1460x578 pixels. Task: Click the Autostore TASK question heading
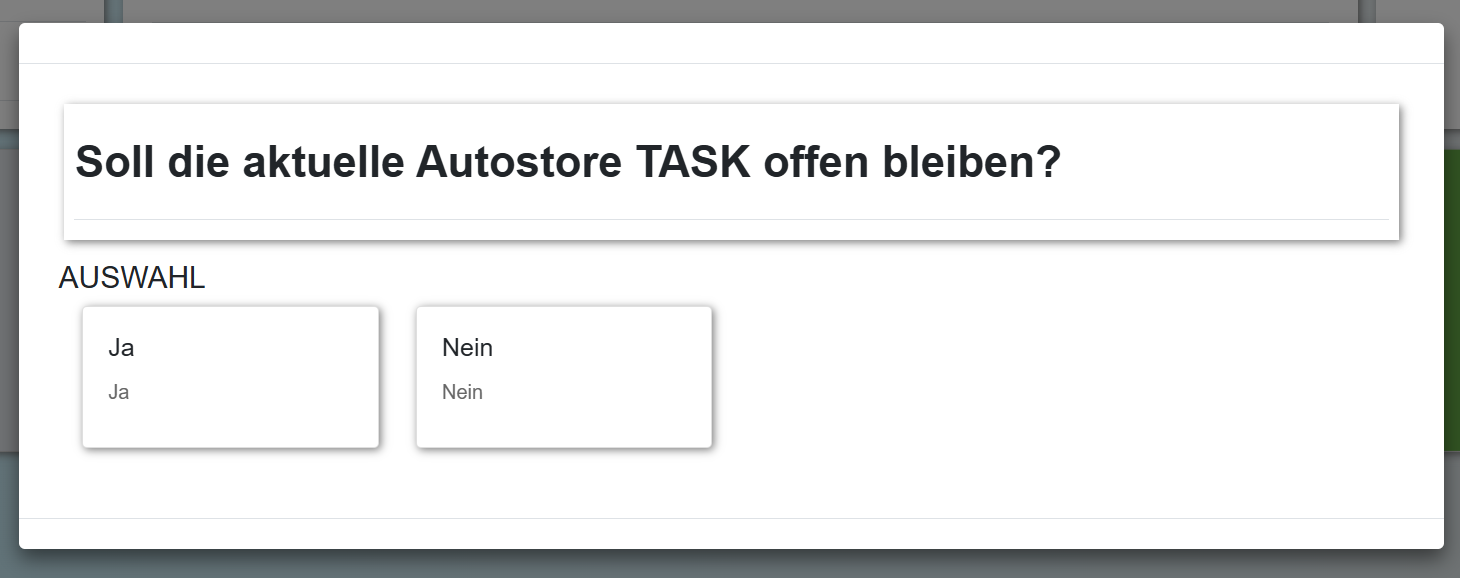(567, 162)
